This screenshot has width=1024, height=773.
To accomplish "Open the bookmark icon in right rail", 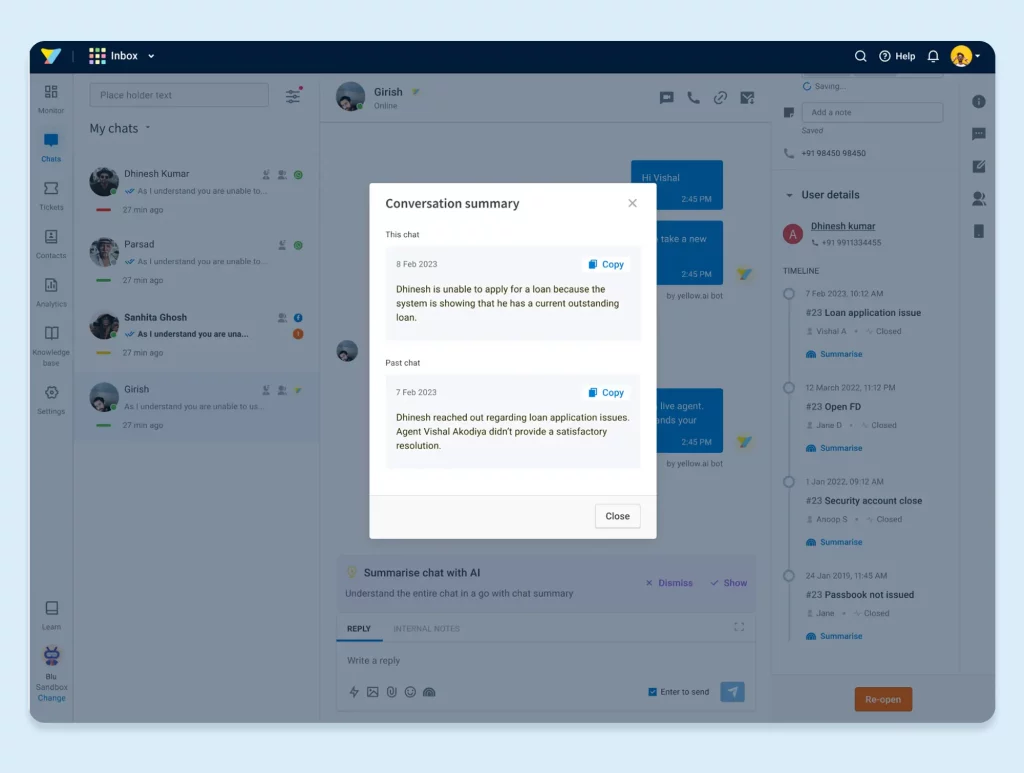I will click(978, 231).
